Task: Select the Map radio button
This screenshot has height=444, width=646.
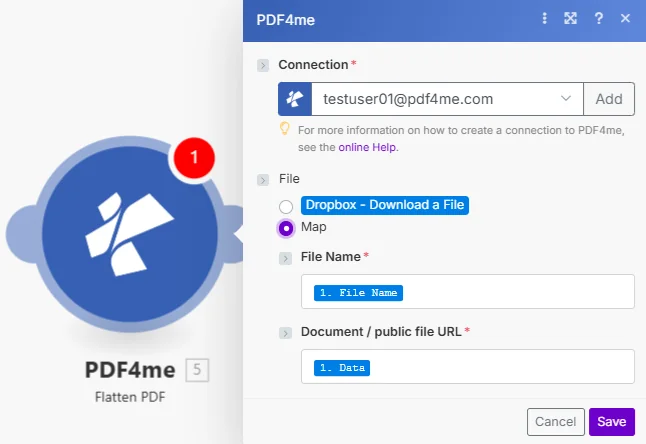Action: click(286, 228)
